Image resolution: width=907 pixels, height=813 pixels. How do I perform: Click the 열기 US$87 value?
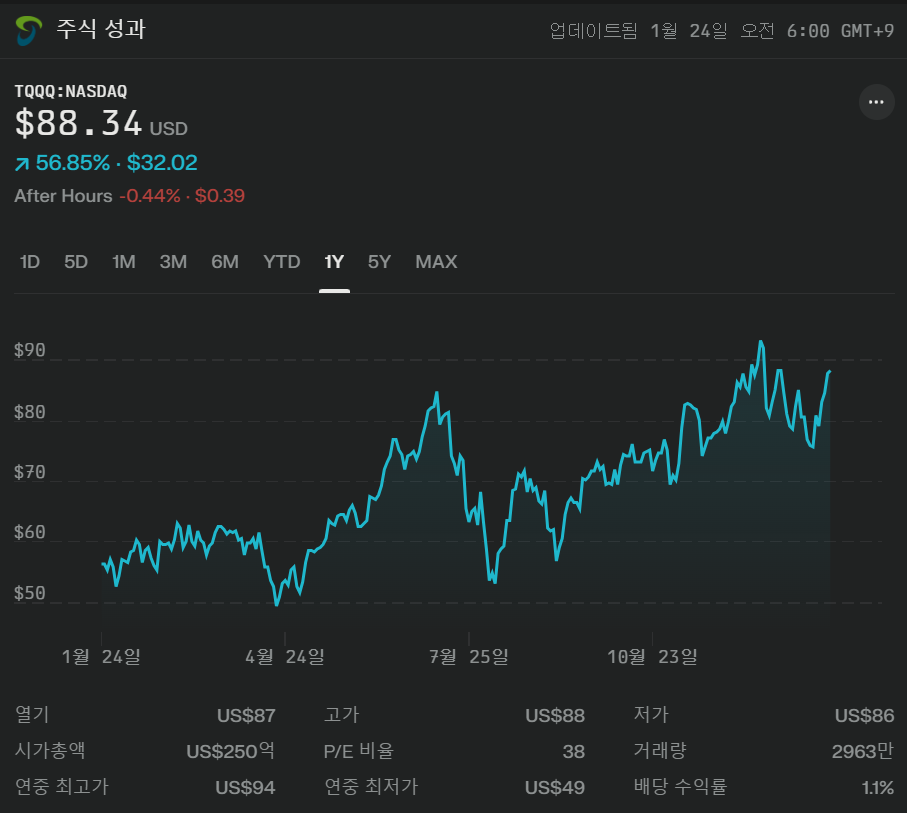point(246,716)
